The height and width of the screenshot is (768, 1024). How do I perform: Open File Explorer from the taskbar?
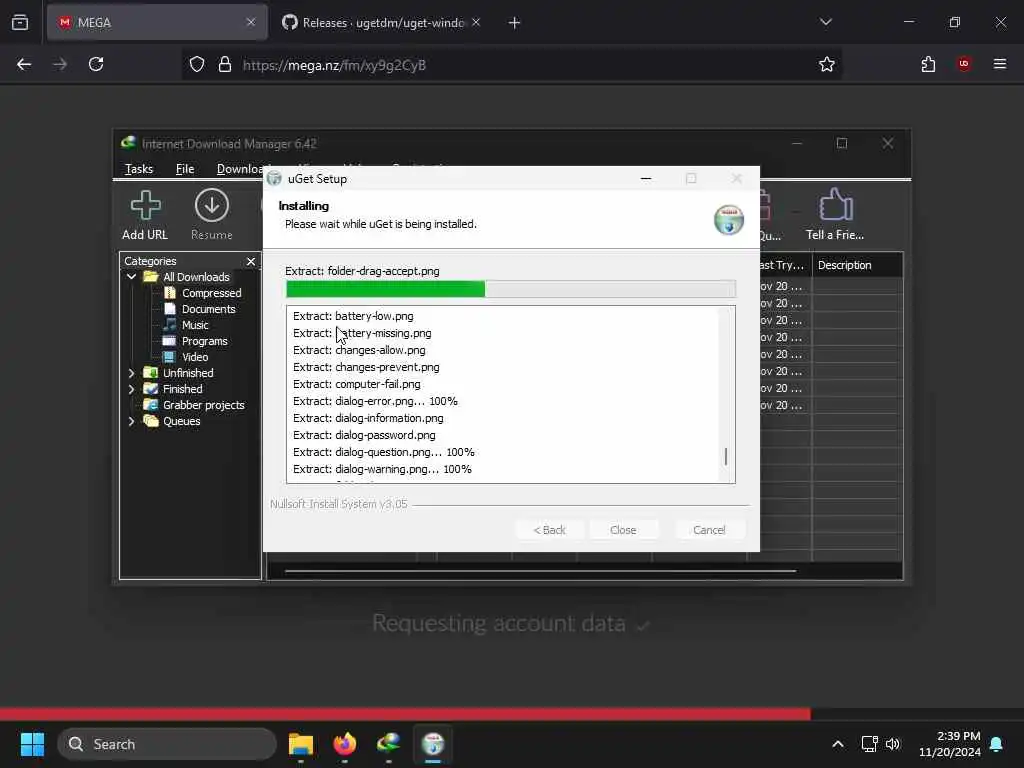tap(300, 744)
